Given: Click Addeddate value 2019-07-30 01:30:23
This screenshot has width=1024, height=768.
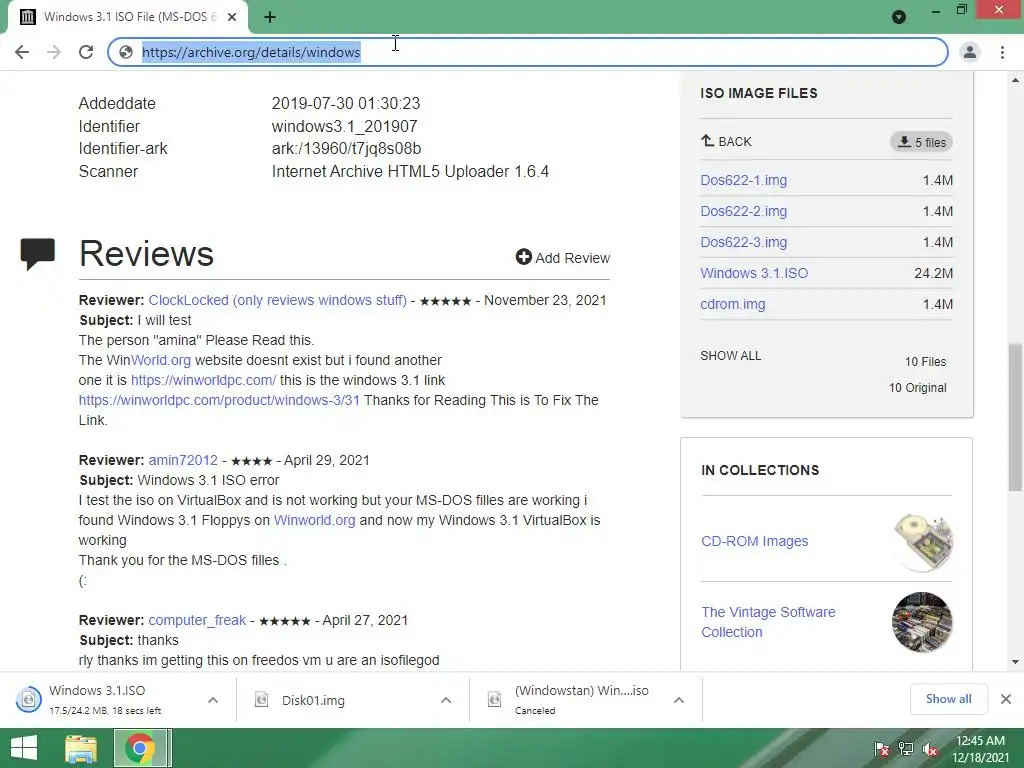Looking at the screenshot, I should 346,104.
